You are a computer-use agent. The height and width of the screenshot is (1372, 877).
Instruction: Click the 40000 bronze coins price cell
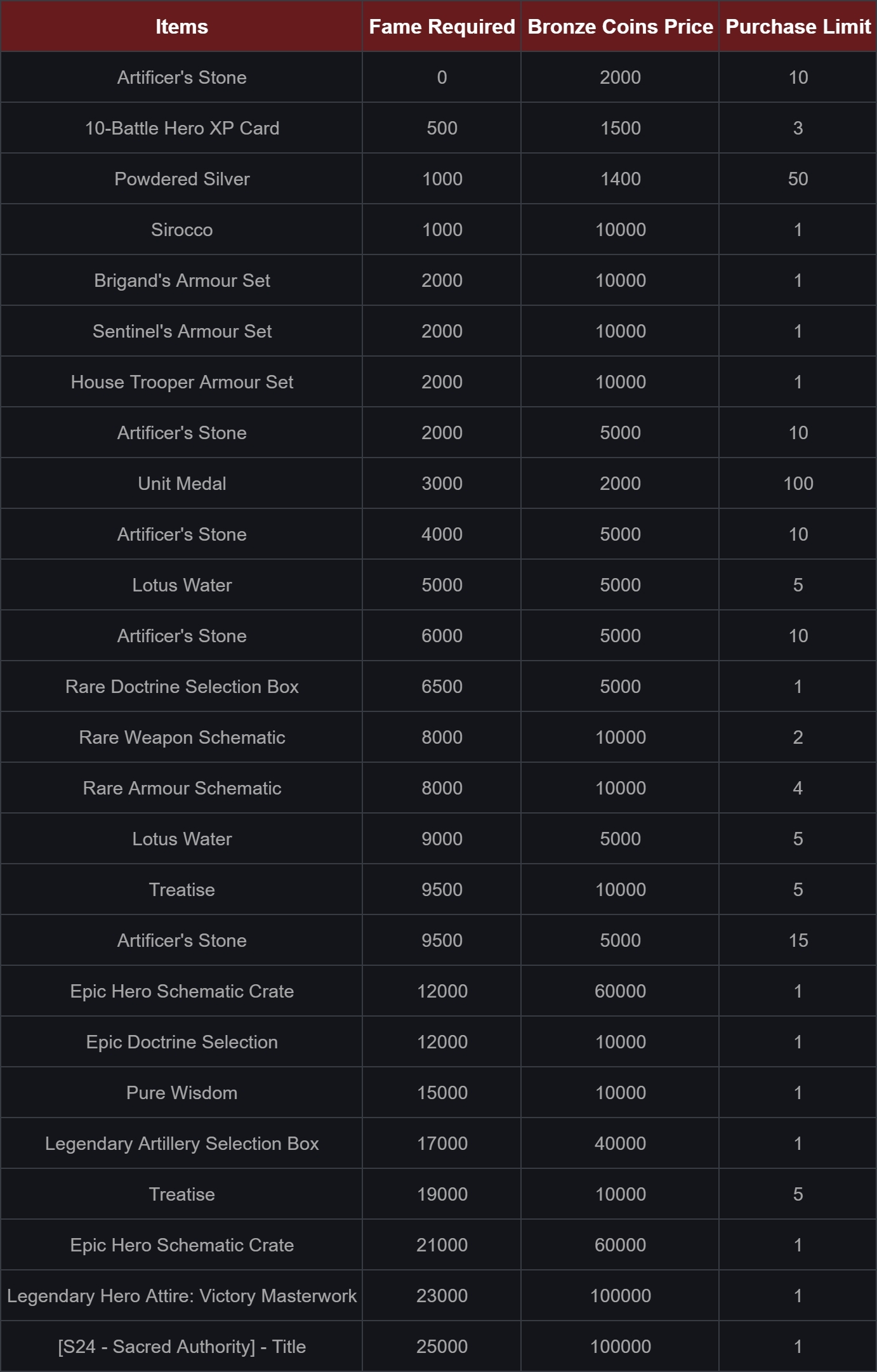620,1144
